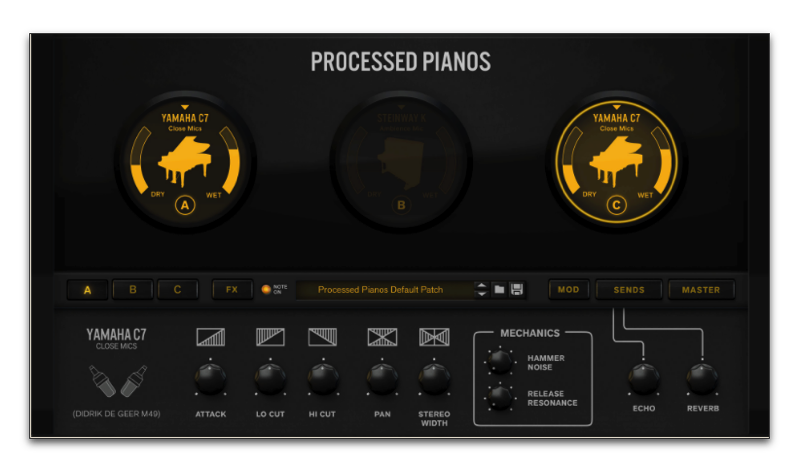Click the hi cut filter shape icon

pos(322,337)
